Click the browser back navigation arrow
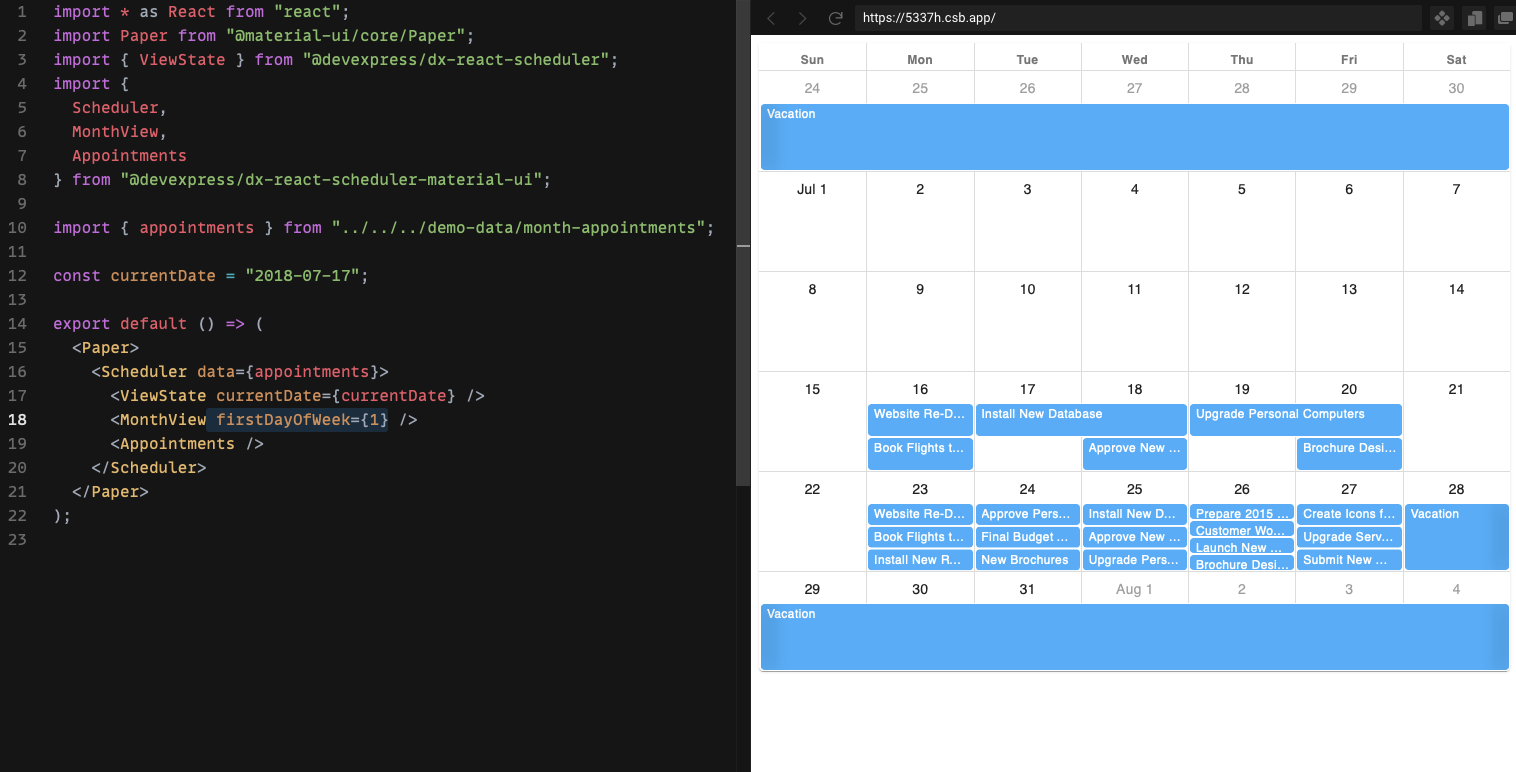This screenshot has width=1516, height=772. tap(770, 17)
